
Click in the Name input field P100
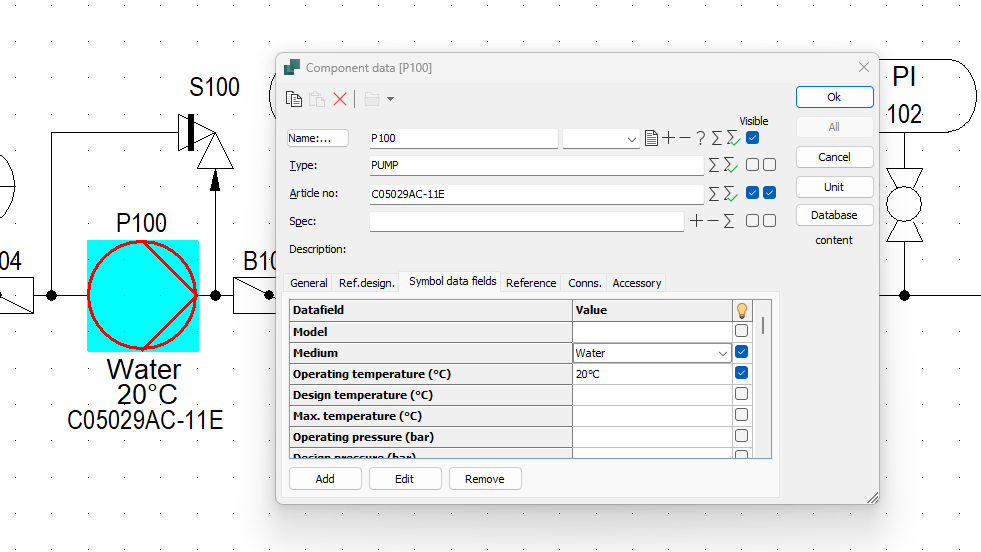click(x=464, y=138)
